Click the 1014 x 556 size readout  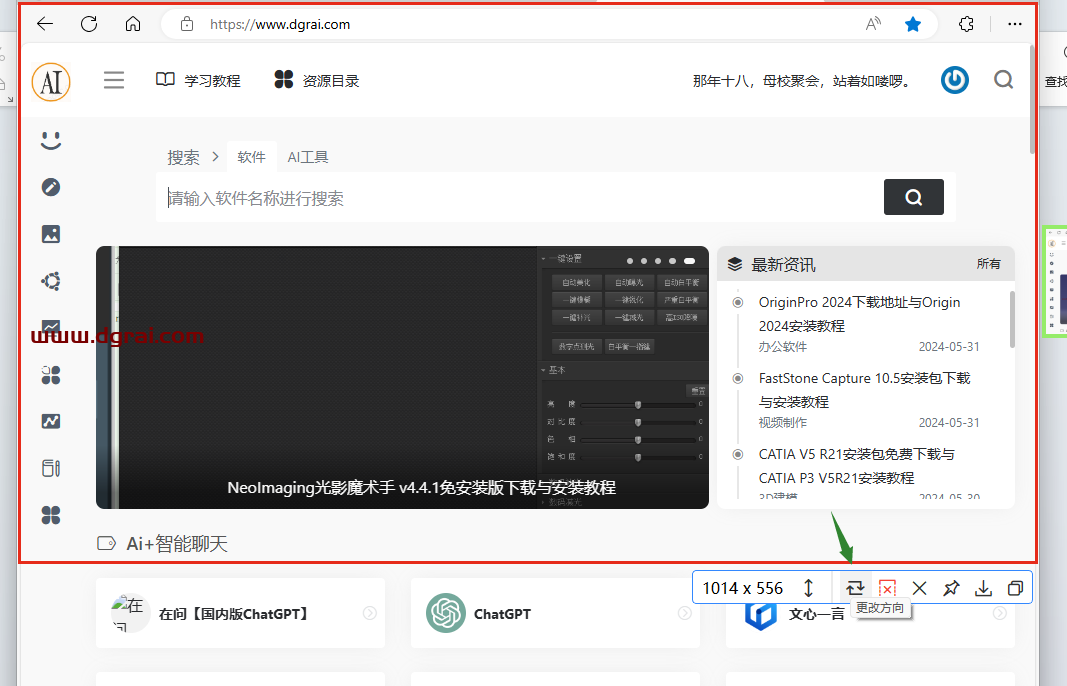742,588
